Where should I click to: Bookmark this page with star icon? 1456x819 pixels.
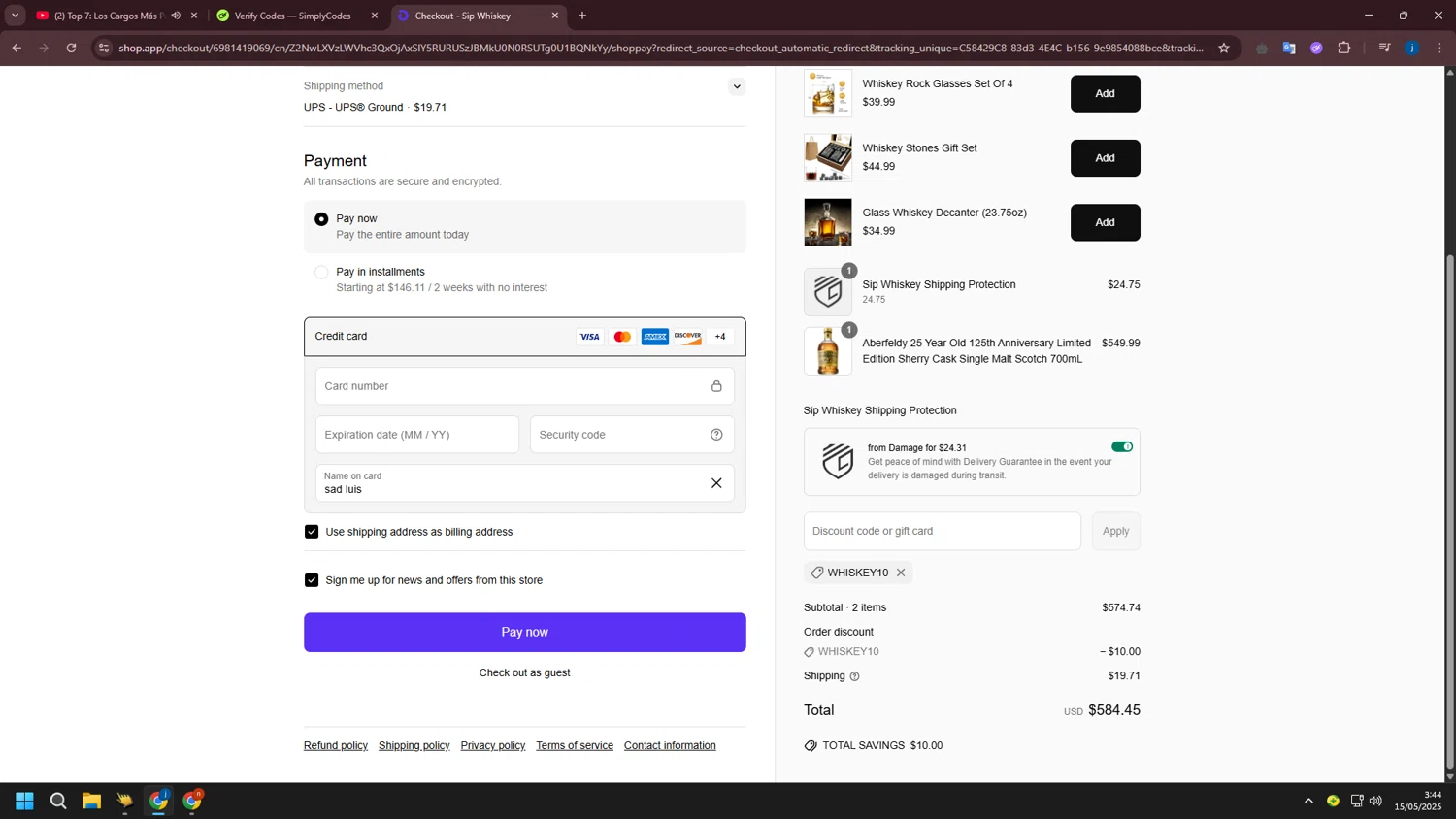click(x=1224, y=48)
